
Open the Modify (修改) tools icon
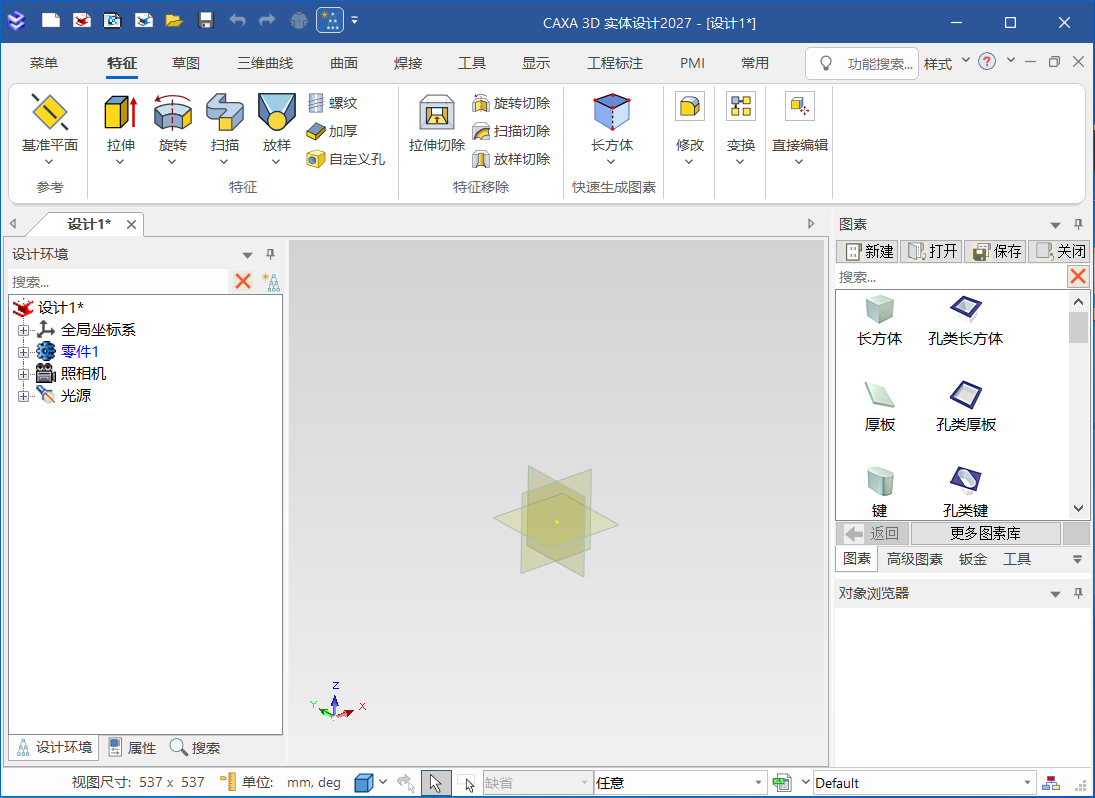pos(689,107)
